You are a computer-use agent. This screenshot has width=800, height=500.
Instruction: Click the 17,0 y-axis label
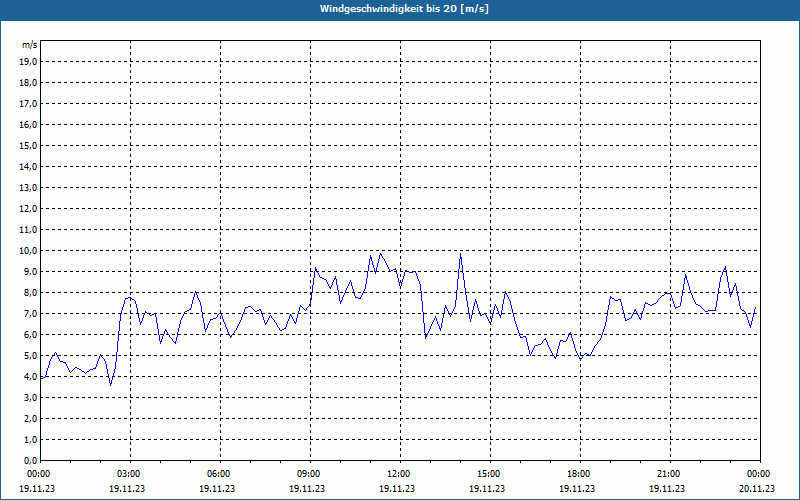29,104
